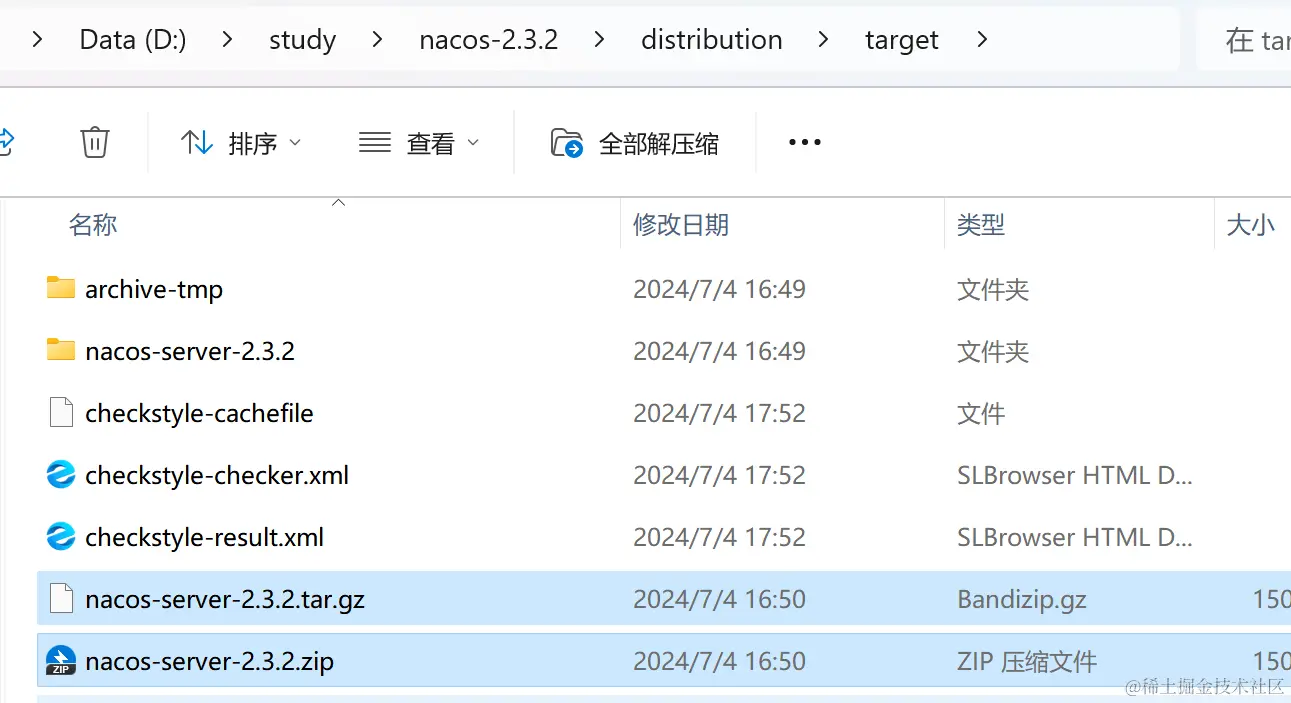Click the Data (D:) breadcrumb
The image size is (1291, 703).
click(133, 40)
